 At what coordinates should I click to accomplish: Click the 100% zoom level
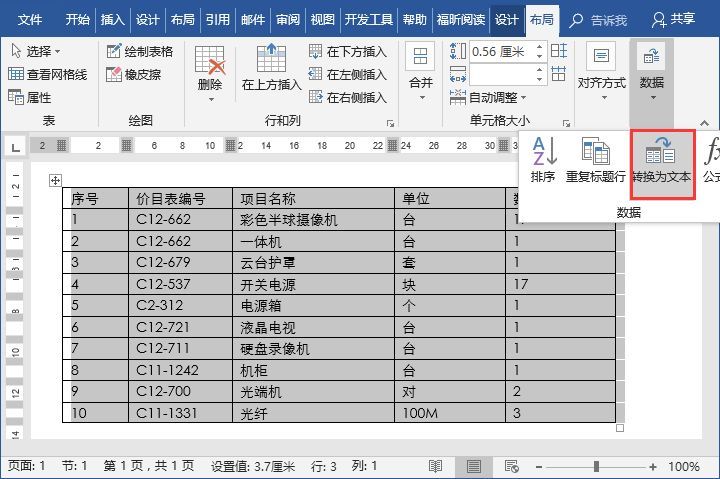(684, 467)
